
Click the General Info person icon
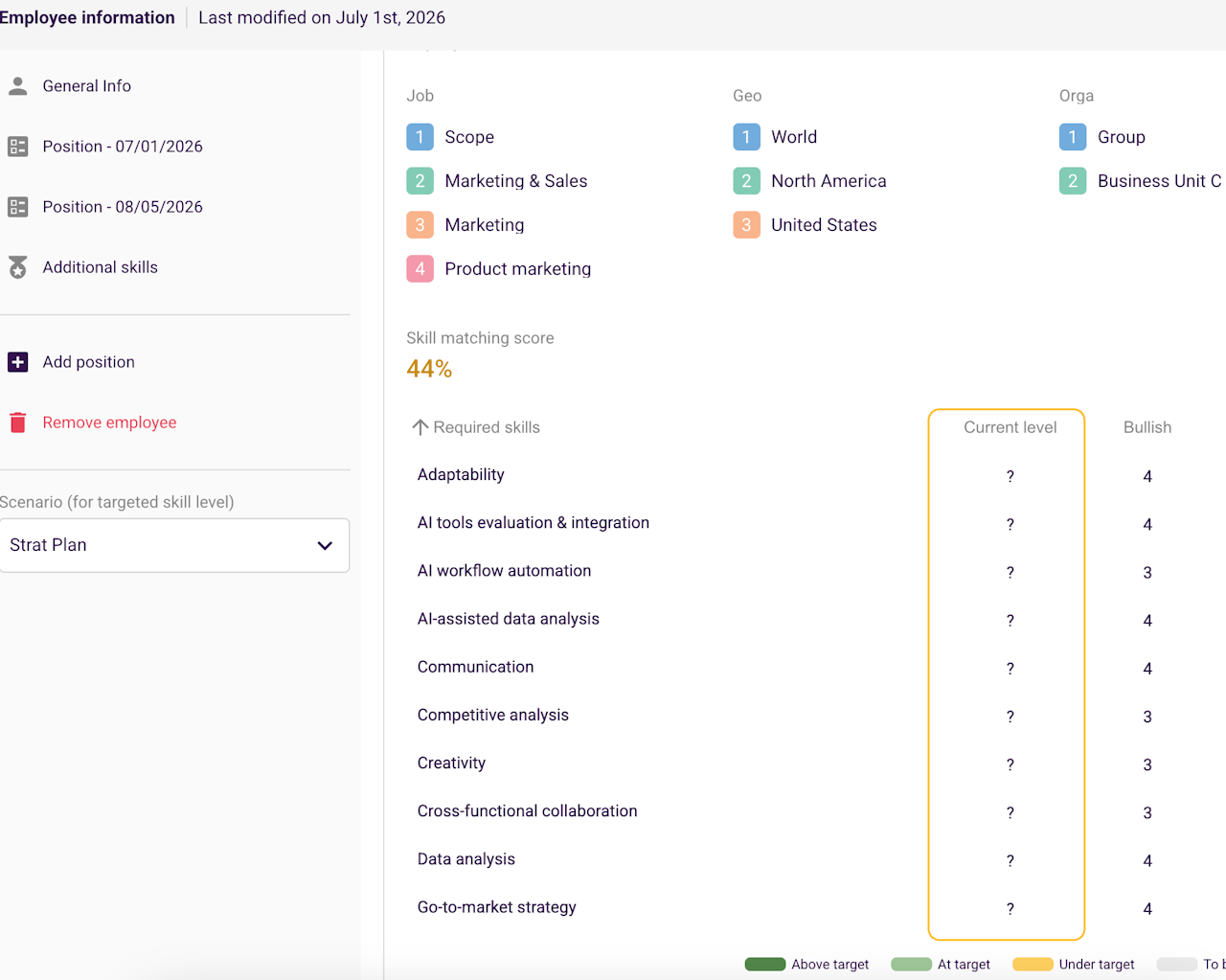pos(17,86)
